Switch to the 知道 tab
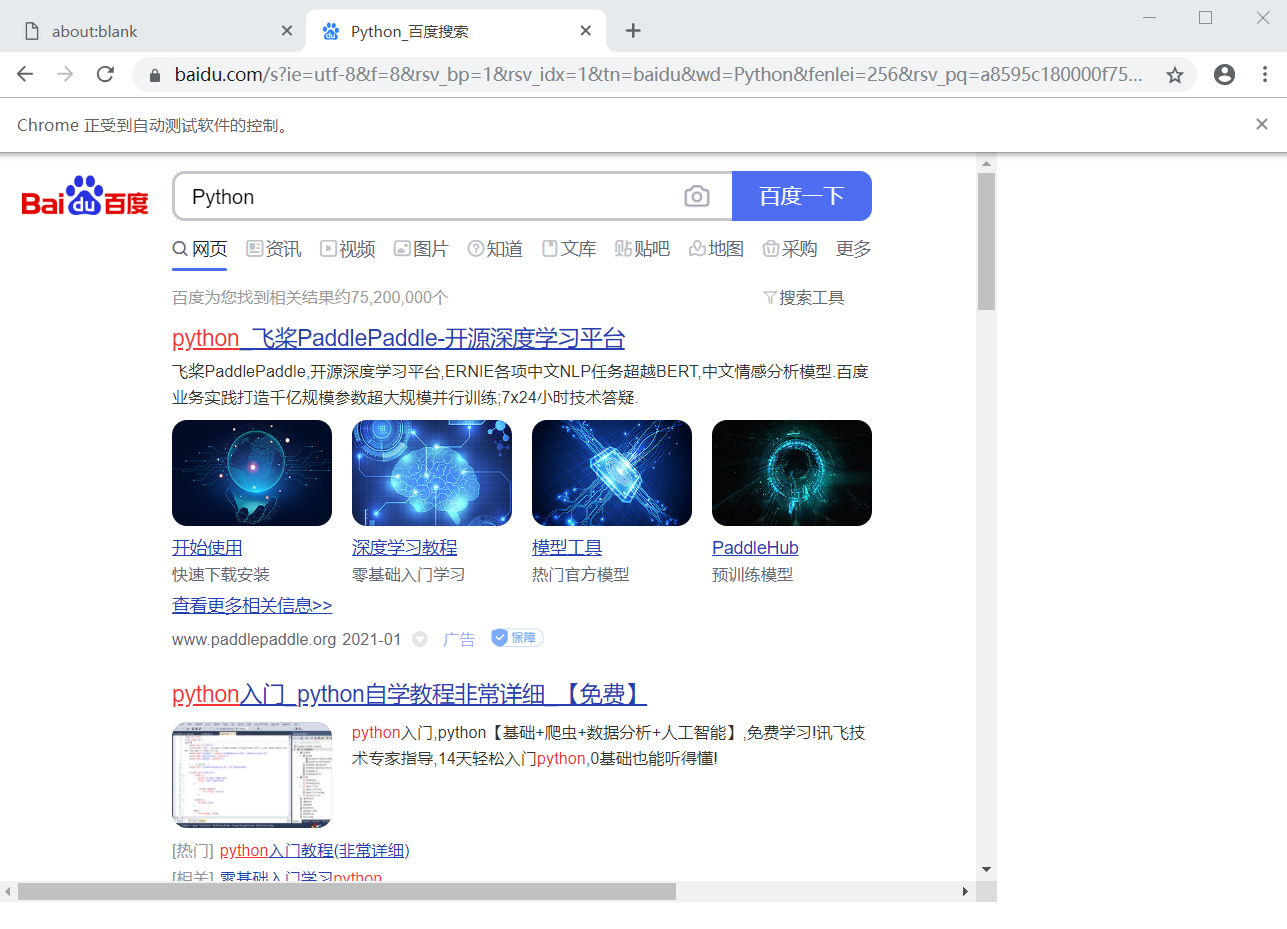 (x=495, y=248)
